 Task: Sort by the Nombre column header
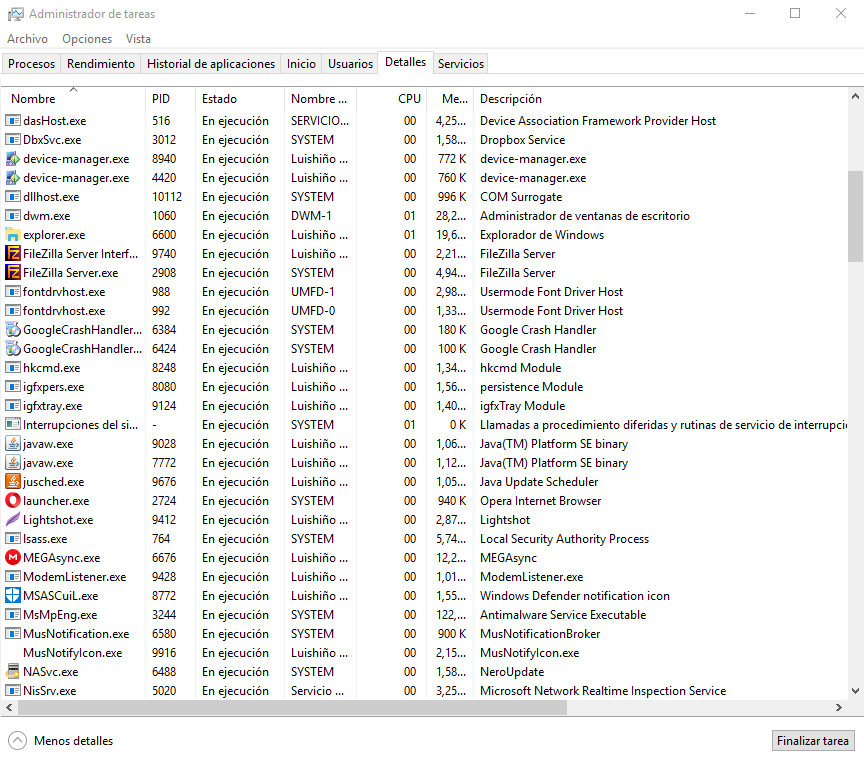point(73,99)
